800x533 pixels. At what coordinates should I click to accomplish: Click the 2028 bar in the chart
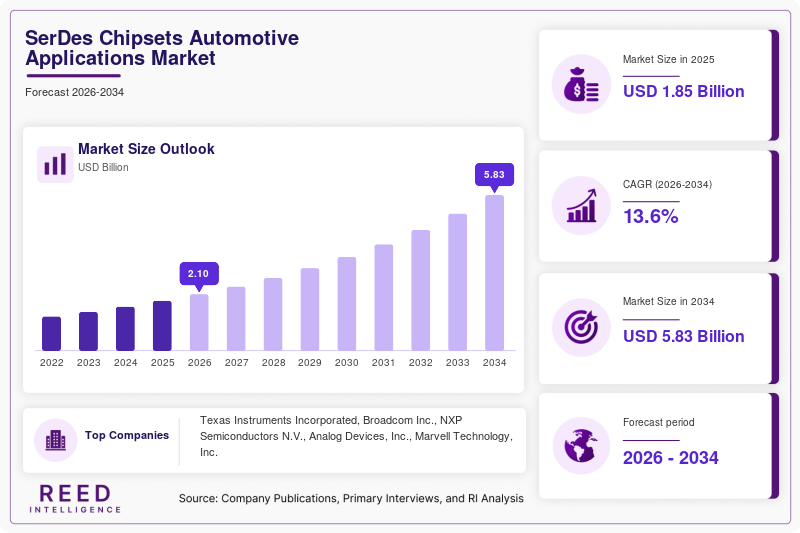(x=273, y=314)
